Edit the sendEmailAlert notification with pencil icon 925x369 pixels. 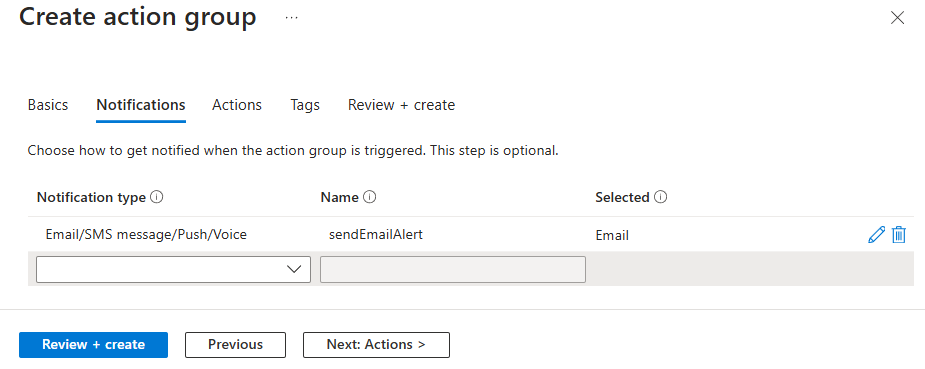coord(877,235)
